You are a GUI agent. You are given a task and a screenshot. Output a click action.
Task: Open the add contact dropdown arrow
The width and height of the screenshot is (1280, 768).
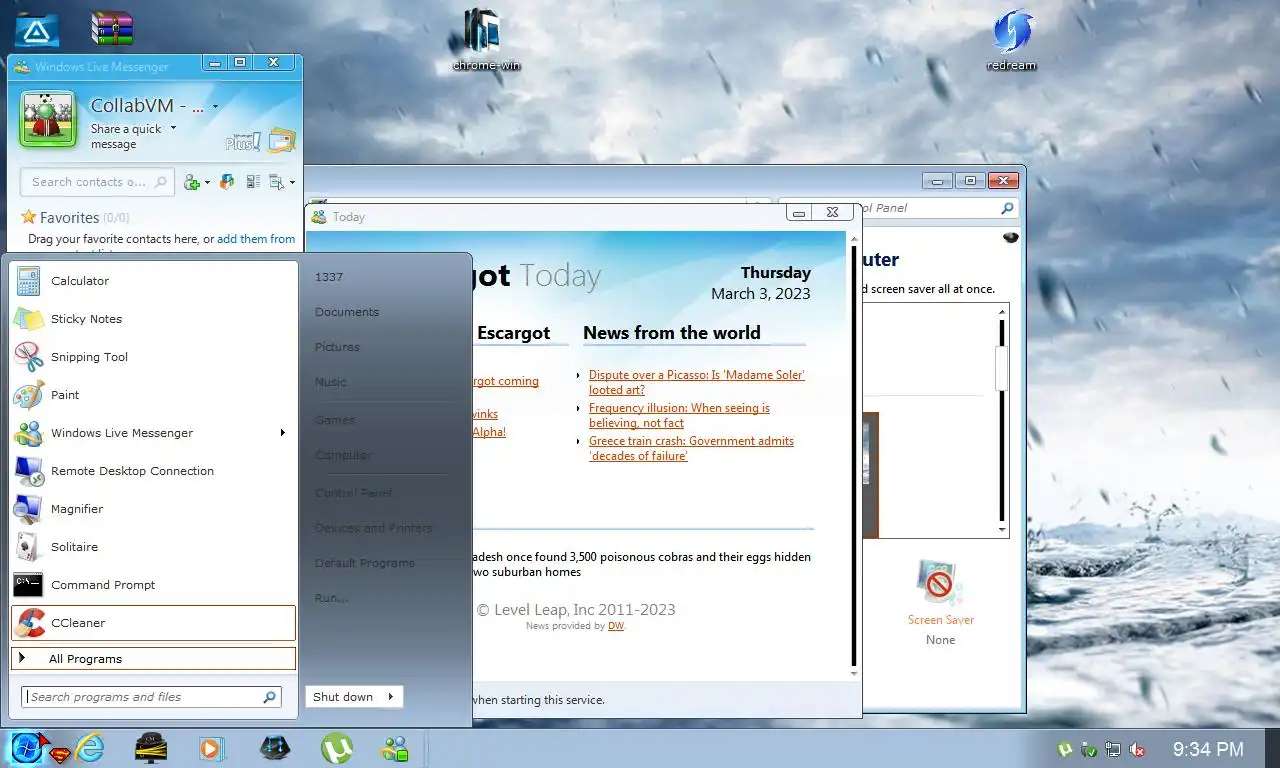(x=206, y=183)
